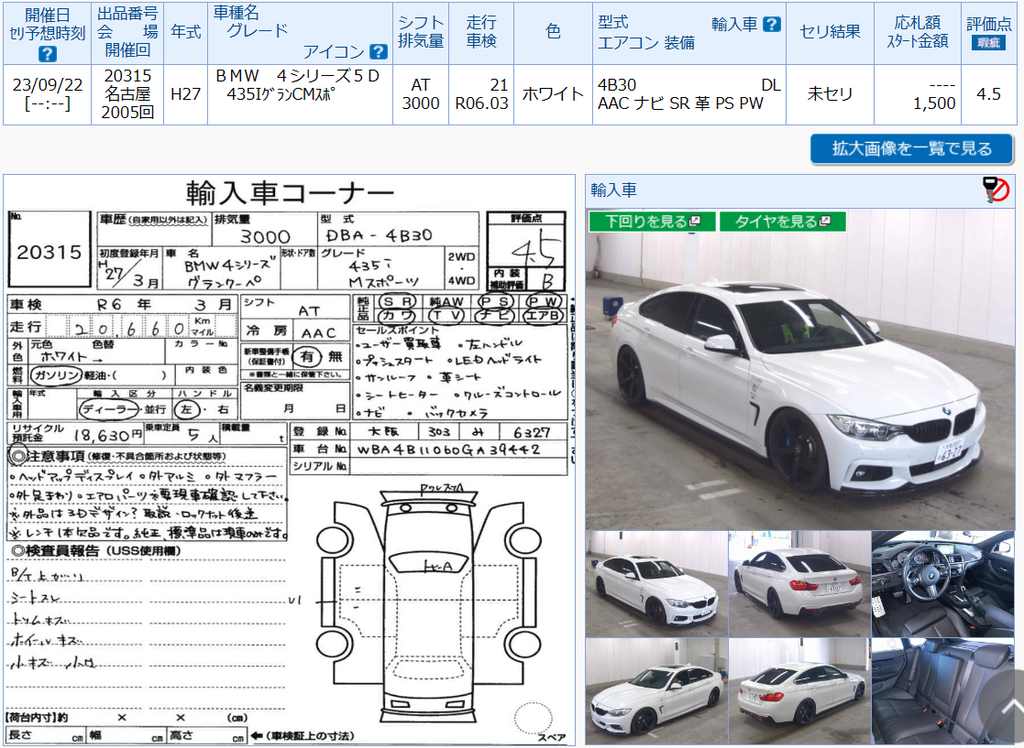This screenshot has width=1024, height=748.
Task: Select the steering wheel interior thumbnail
Action: click(x=943, y=584)
